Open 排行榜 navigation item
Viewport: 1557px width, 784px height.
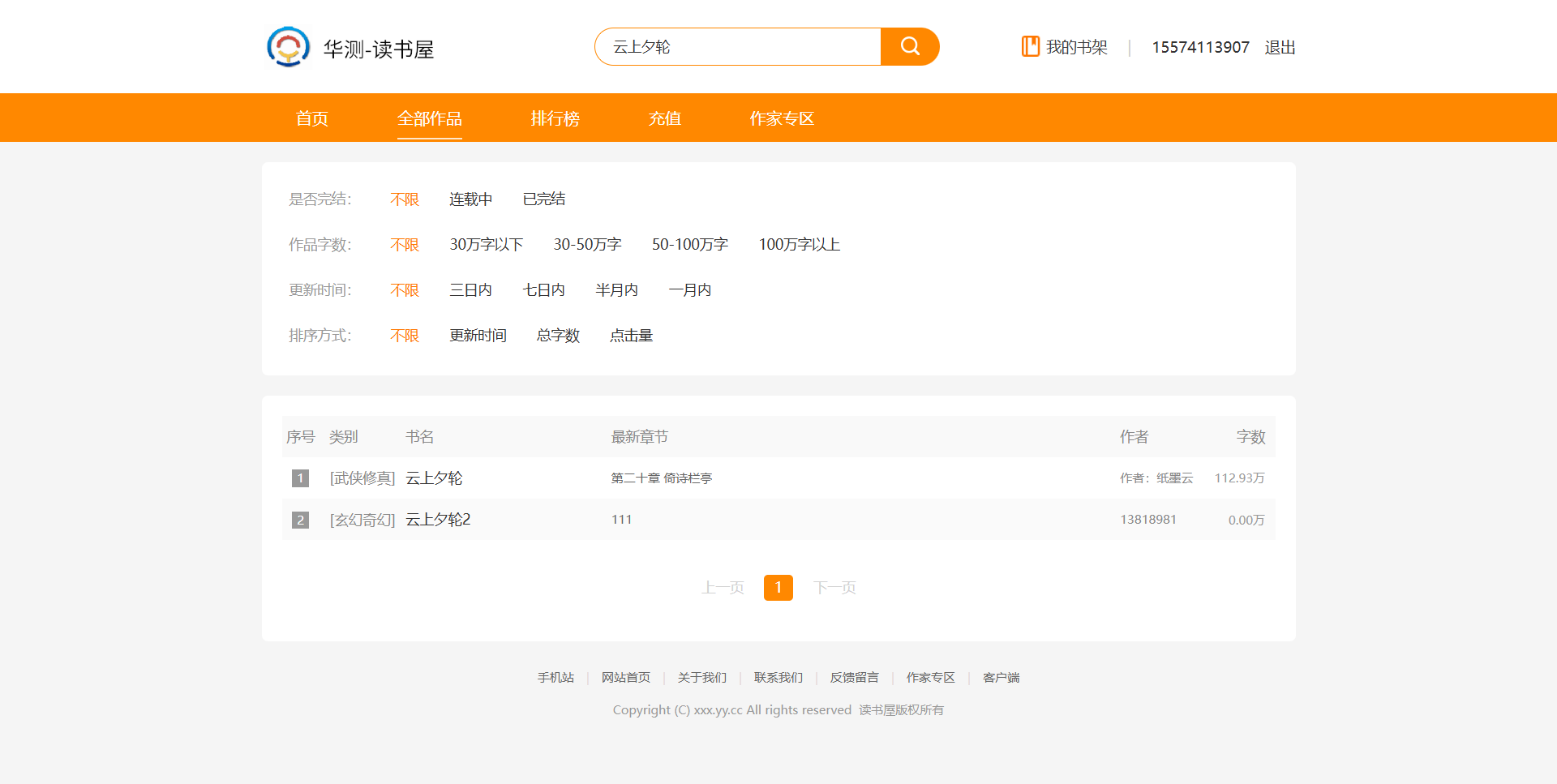(x=555, y=118)
